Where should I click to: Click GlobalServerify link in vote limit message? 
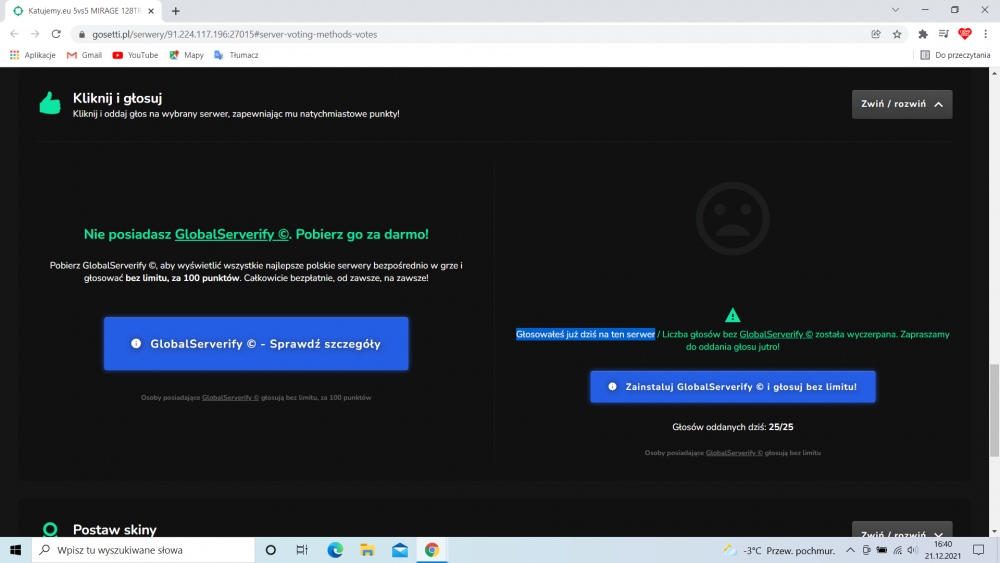pyautogui.click(x=776, y=334)
